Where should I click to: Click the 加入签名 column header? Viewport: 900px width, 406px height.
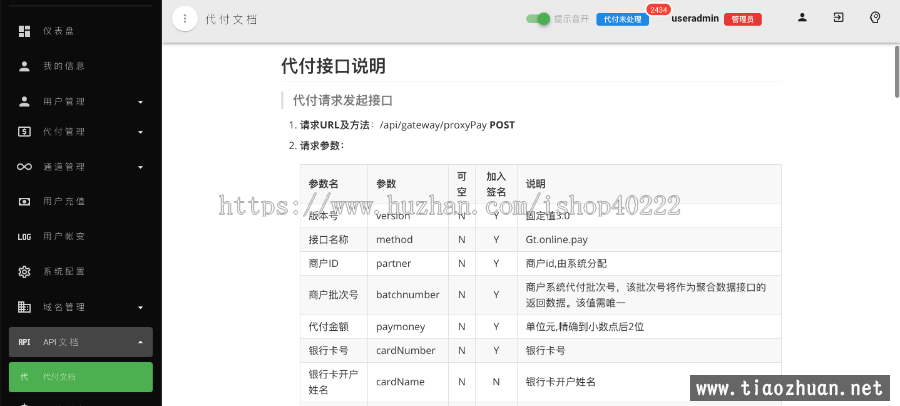tap(496, 184)
